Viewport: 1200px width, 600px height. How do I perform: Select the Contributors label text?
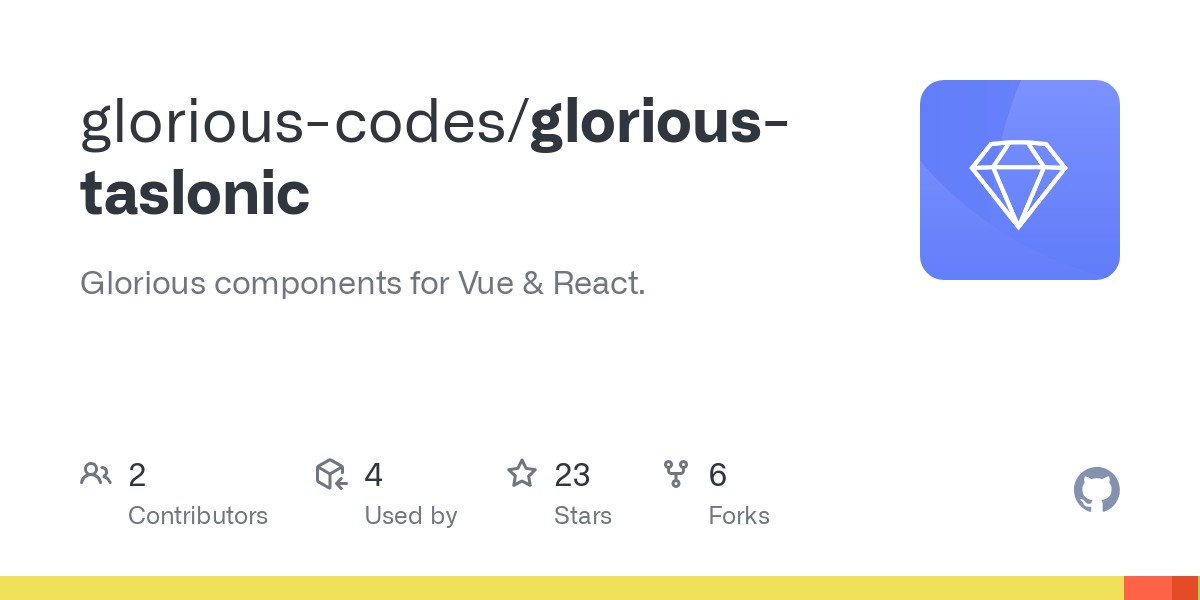[x=198, y=516]
